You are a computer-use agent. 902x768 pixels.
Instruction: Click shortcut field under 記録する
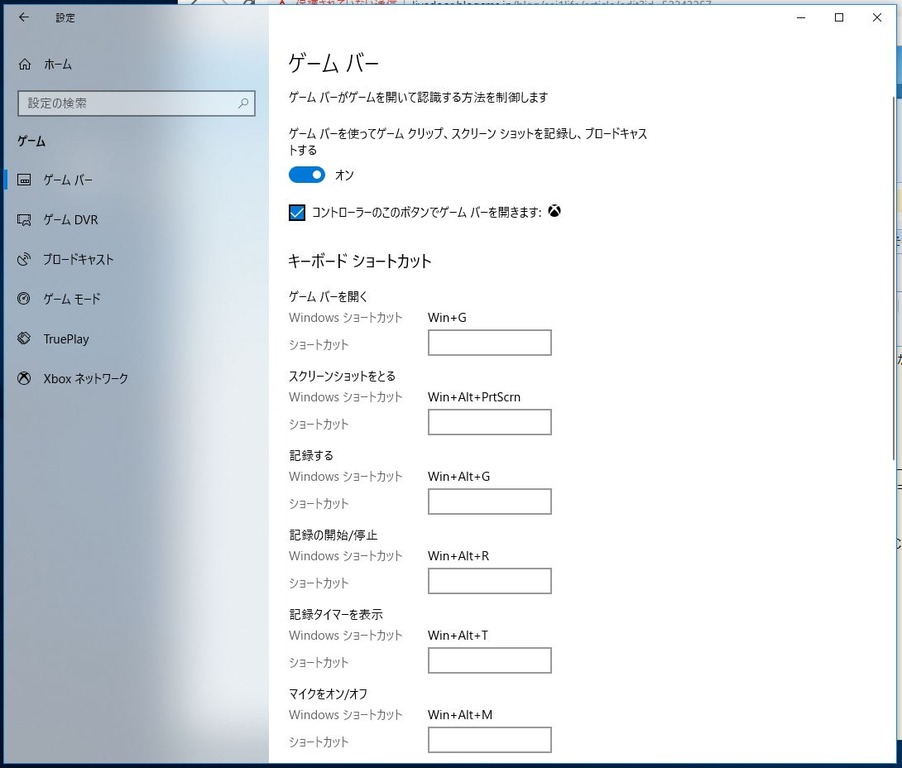(490, 501)
